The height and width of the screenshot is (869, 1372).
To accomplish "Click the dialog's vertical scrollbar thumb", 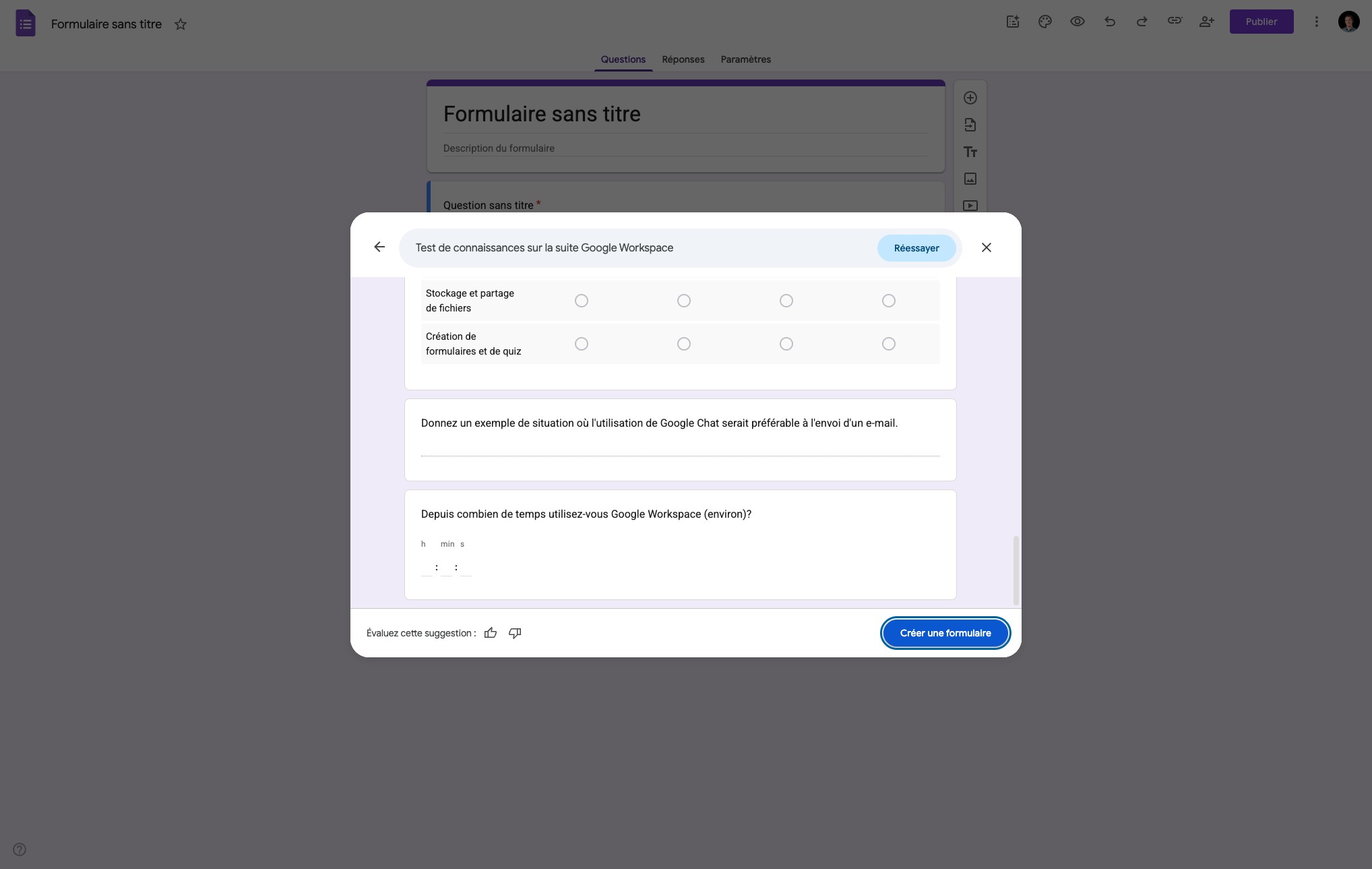I will coord(1016,570).
